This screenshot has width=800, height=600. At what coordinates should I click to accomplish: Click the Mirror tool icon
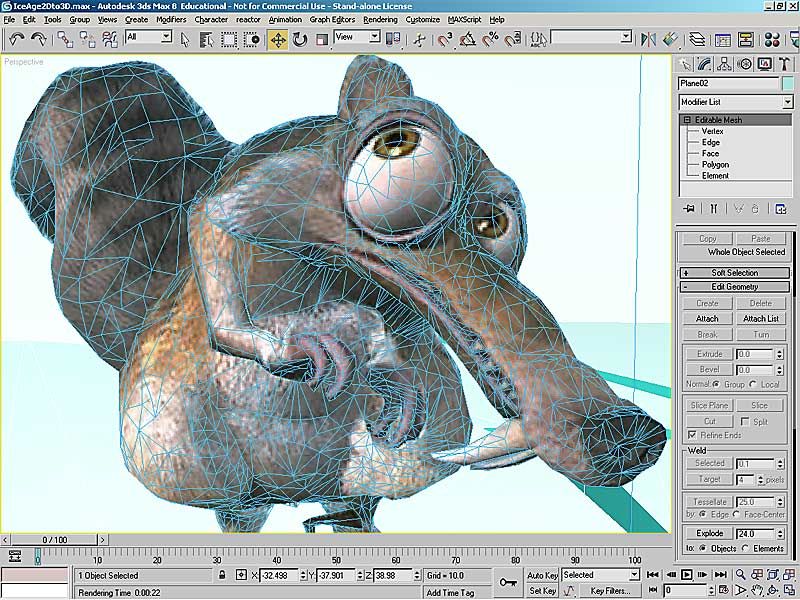(x=648, y=39)
